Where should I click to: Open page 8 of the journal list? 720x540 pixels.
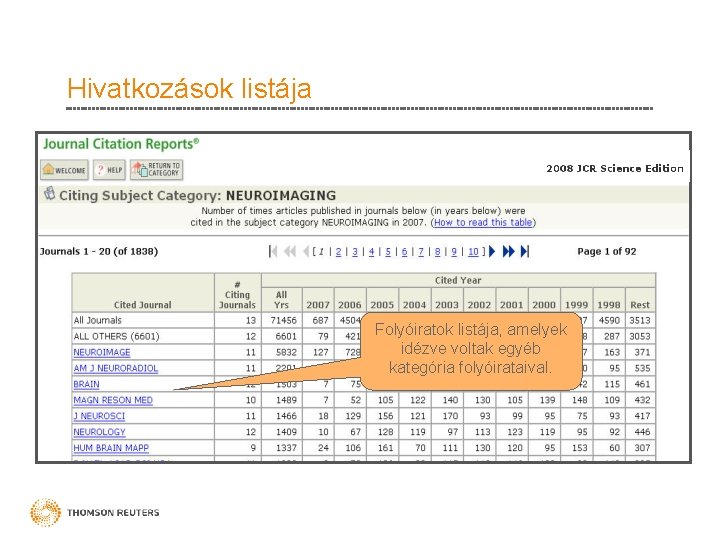pos(438,252)
